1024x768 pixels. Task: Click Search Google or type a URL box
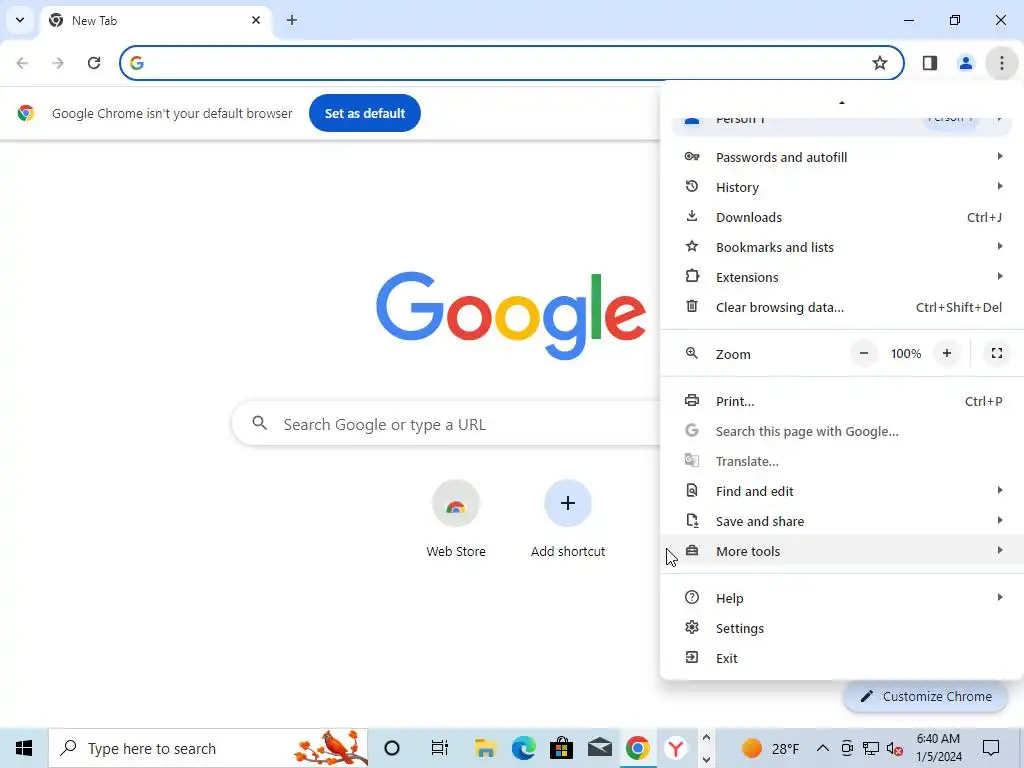(x=446, y=424)
